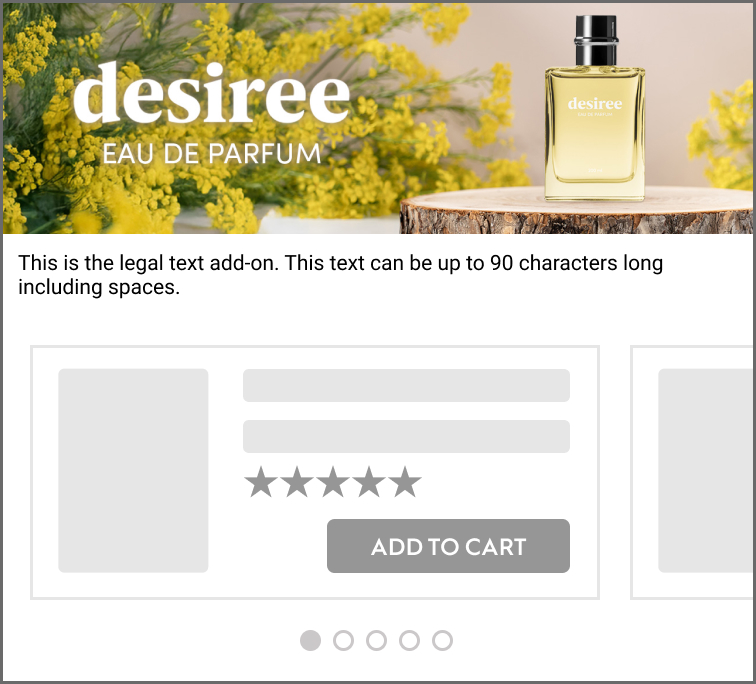Select the second carousel pagination dot
The width and height of the screenshot is (756, 684).
343,640
